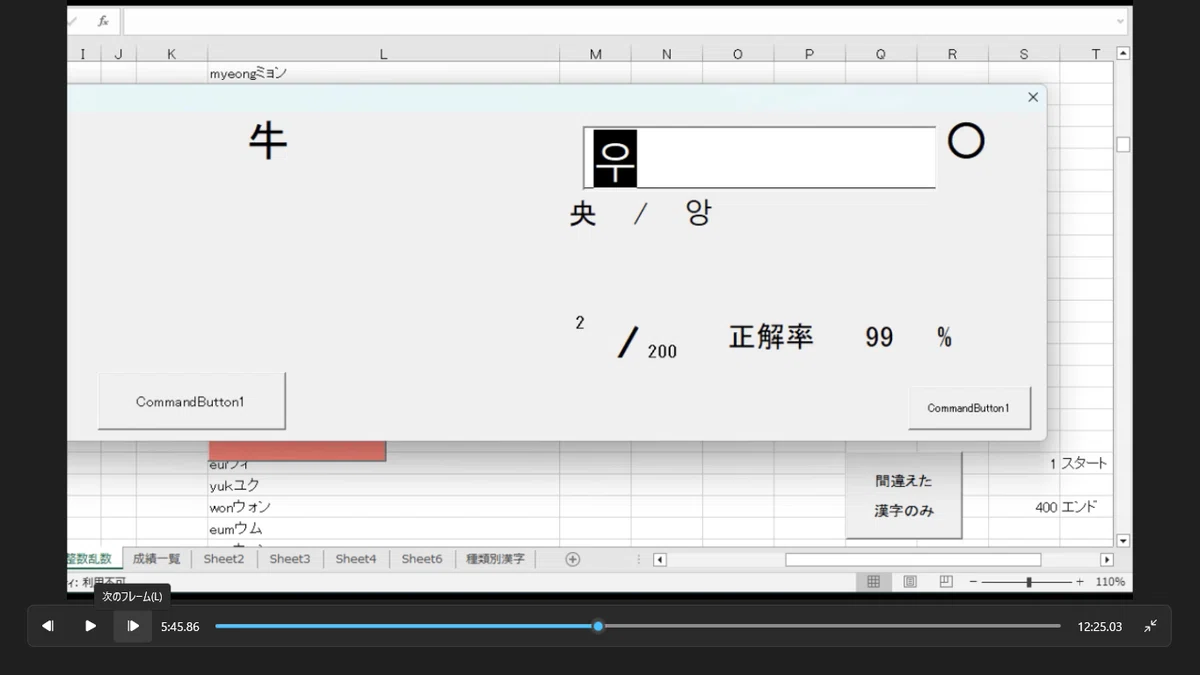This screenshot has height=675, width=1200.
Task: Step back one frame in video player
Action: click(48, 626)
